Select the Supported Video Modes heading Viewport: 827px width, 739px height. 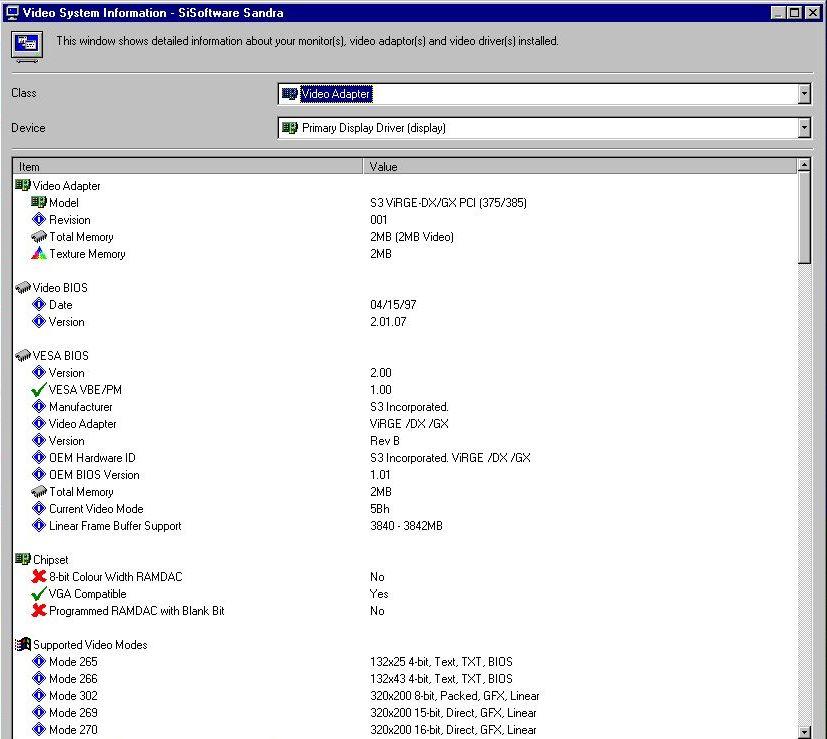click(90, 645)
